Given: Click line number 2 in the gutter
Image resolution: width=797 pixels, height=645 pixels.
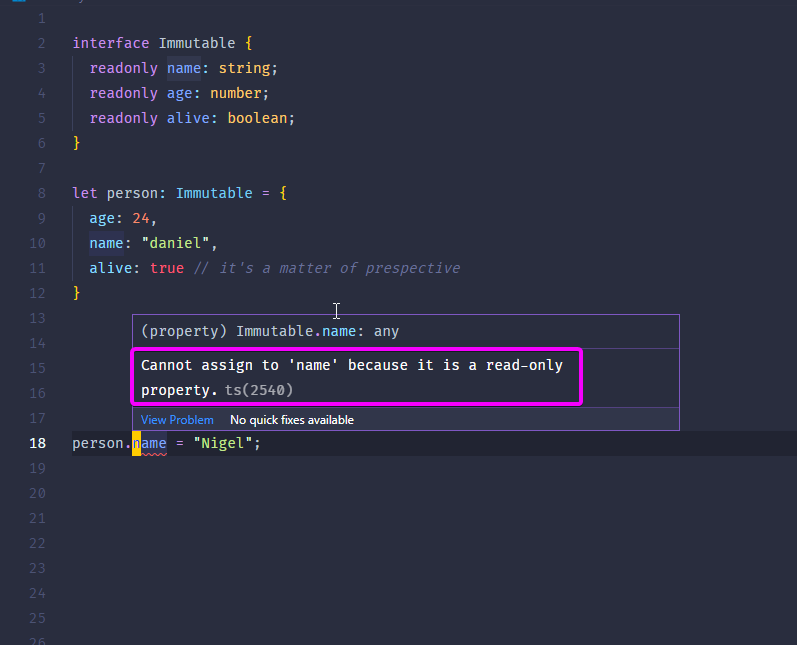Looking at the screenshot, I should [x=41, y=43].
